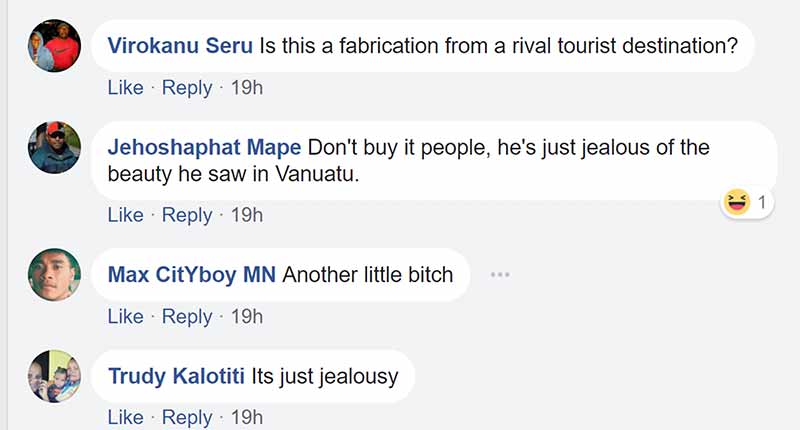Open Jehoshaphat Mape's profile name link
Screen dimensions: 800x430
204,148
